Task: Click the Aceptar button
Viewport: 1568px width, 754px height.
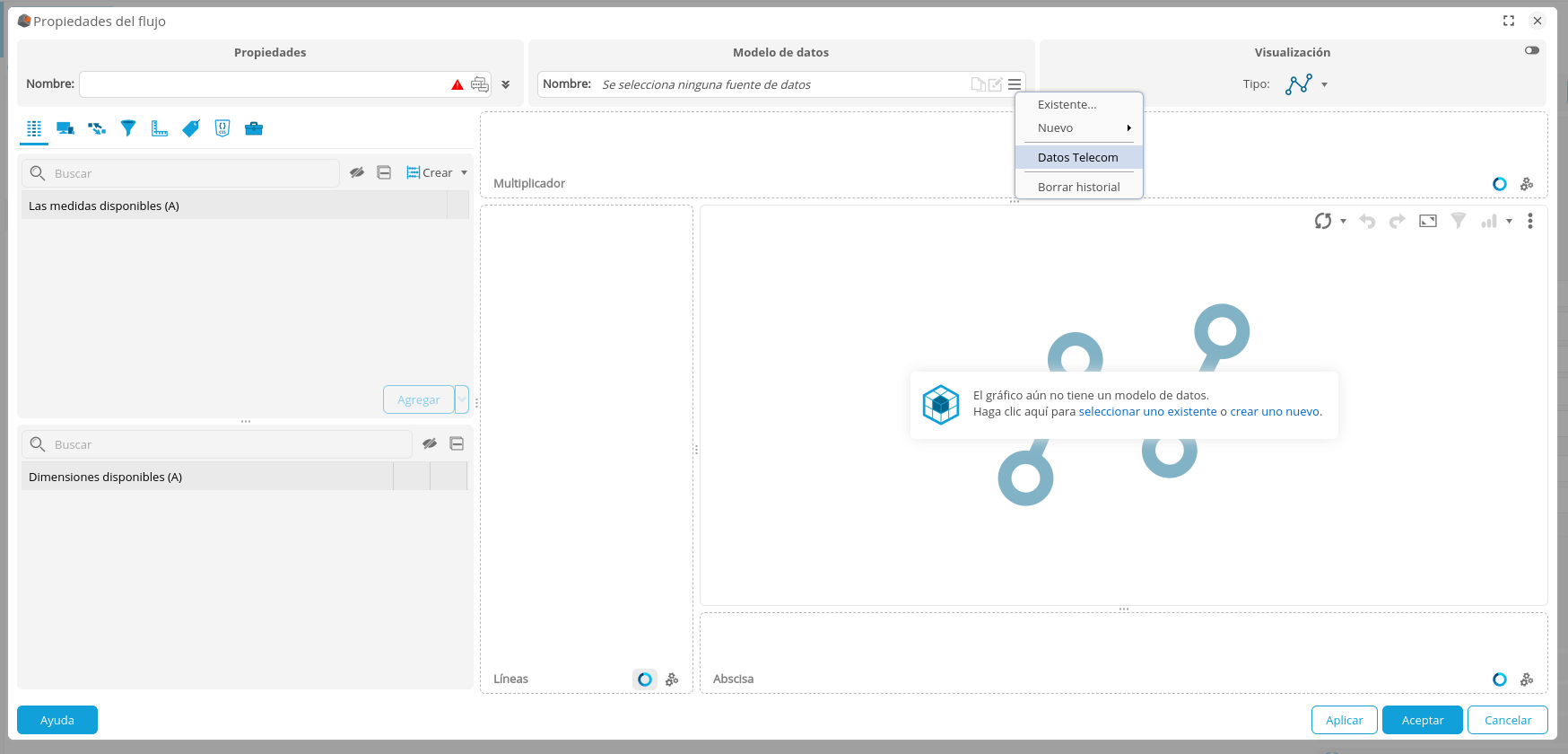Action: click(x=1422, y=720)
